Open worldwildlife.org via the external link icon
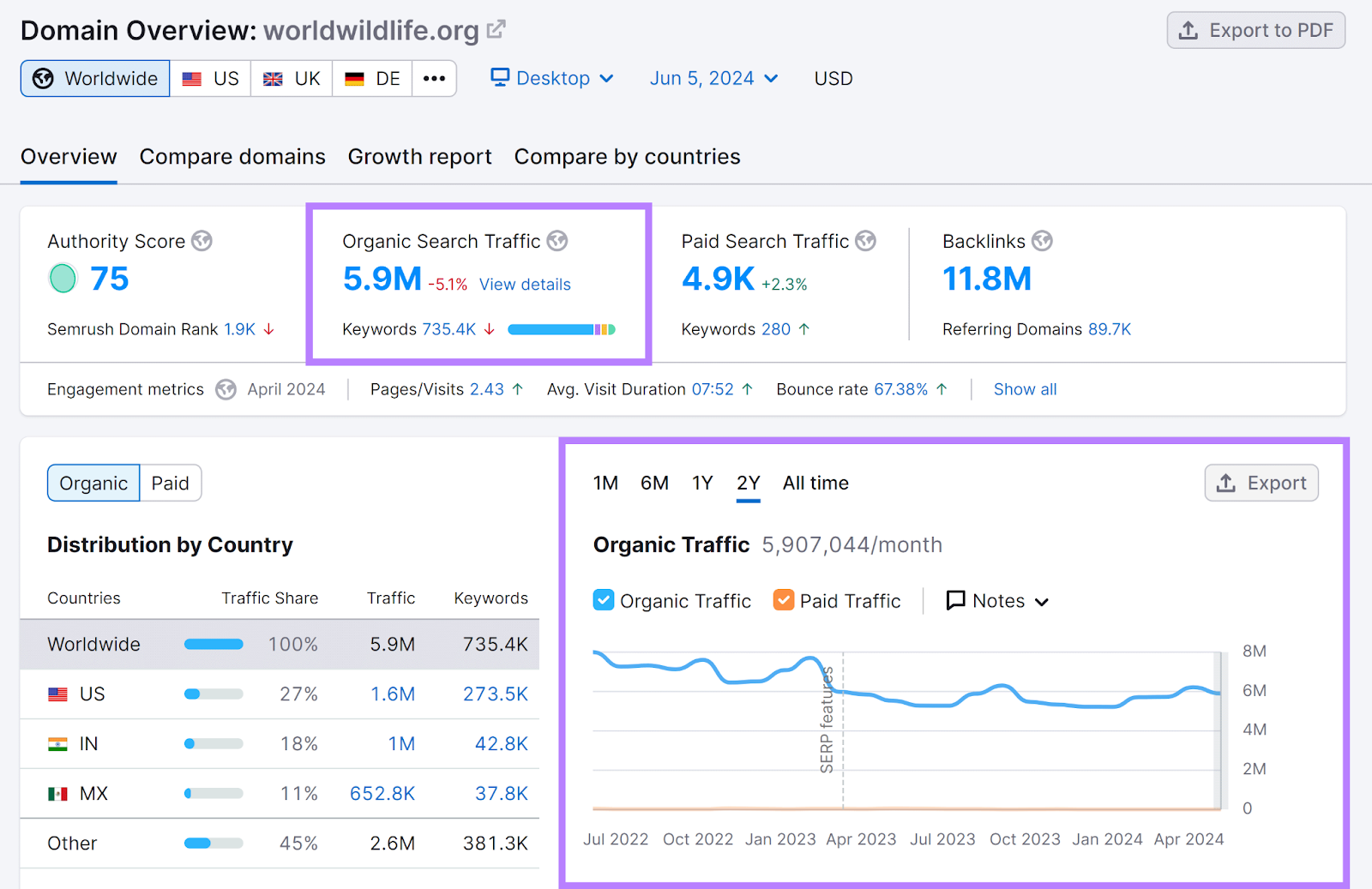1372x889 pixels. 496,28
